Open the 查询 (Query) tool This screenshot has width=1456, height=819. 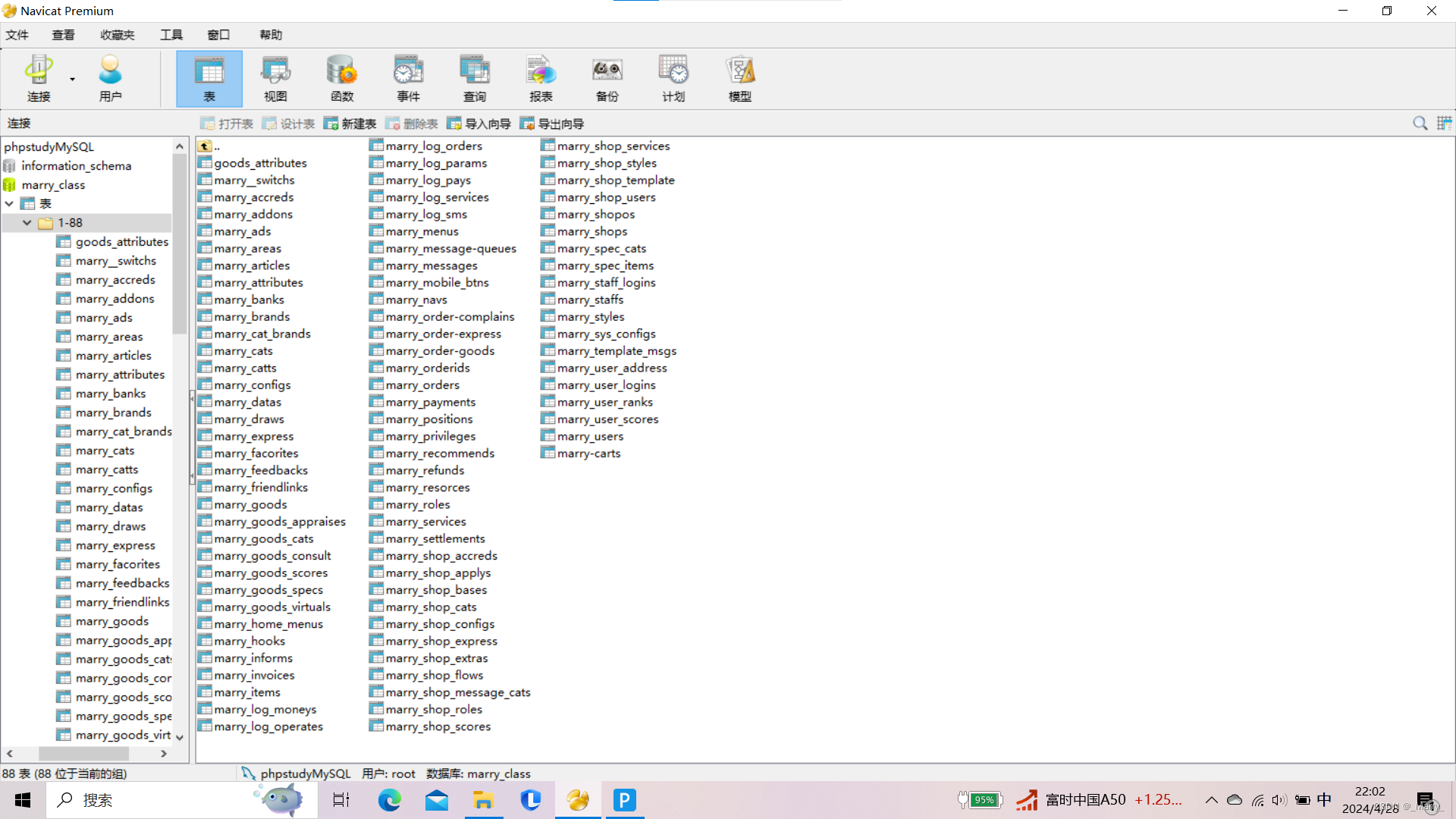tap(475, 78)
